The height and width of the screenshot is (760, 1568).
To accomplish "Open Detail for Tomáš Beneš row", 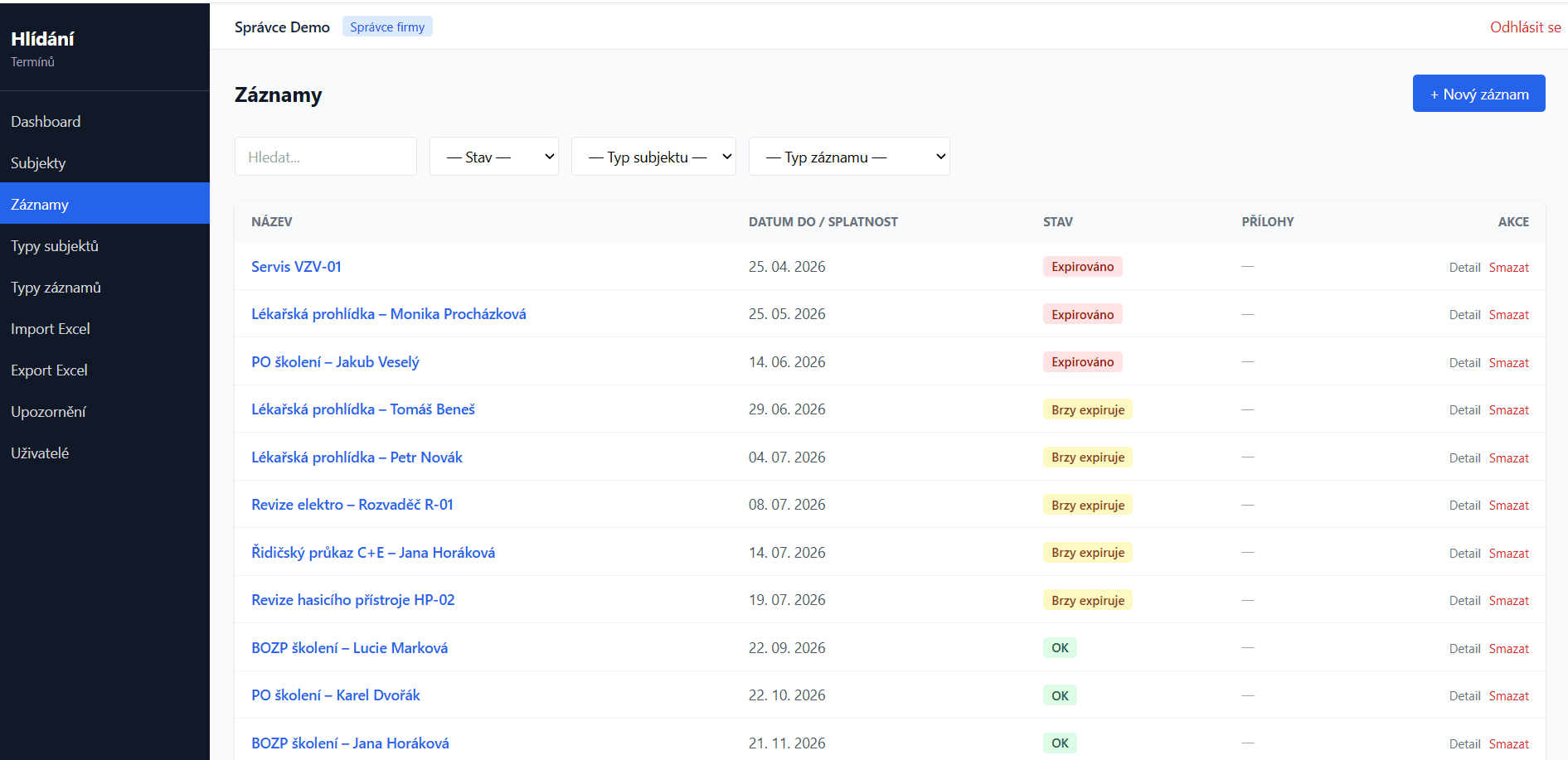I will pos(1464,410).
